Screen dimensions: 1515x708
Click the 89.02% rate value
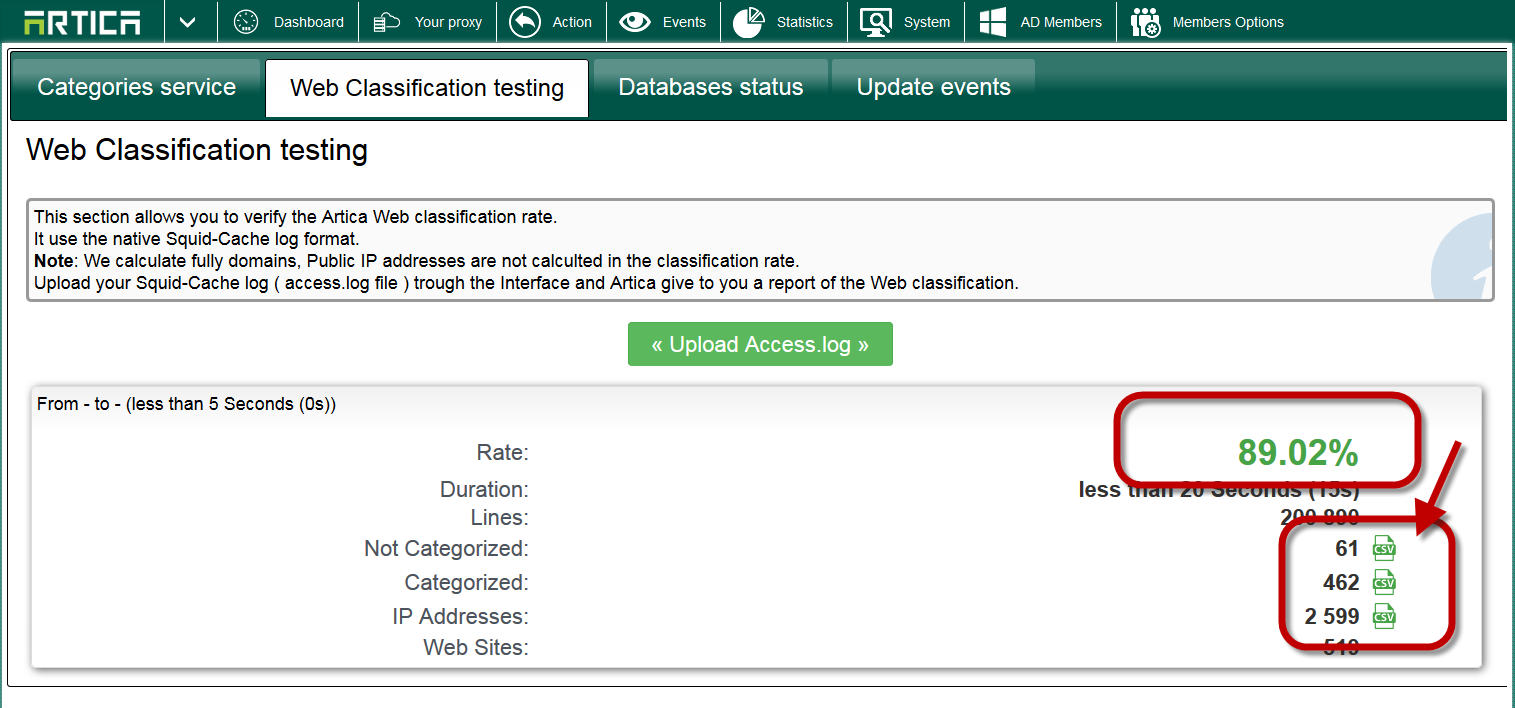(x=1298, y=453)
